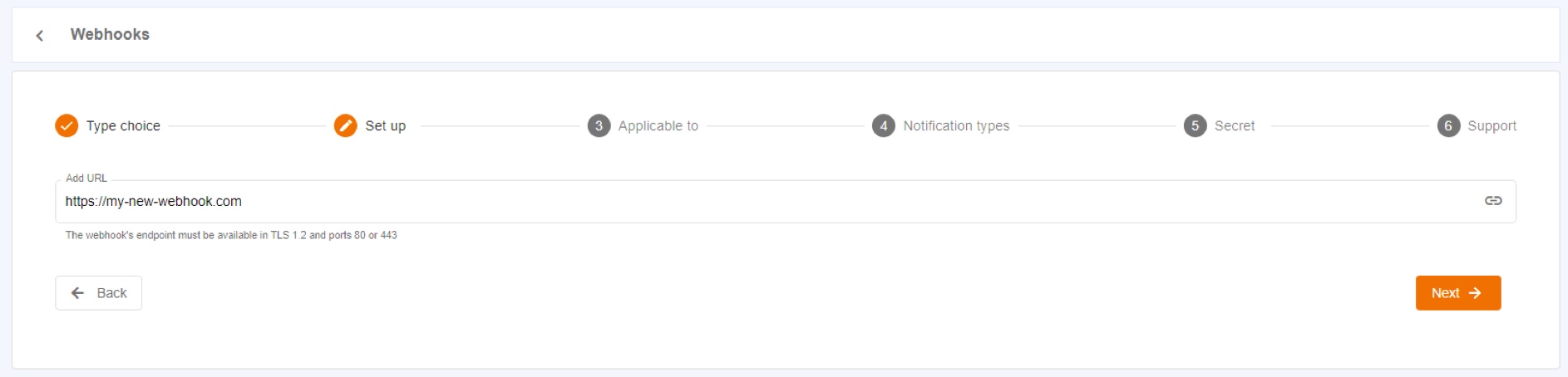Select the Secret step label
The image size is (1568, 377).
point(1235,125)
